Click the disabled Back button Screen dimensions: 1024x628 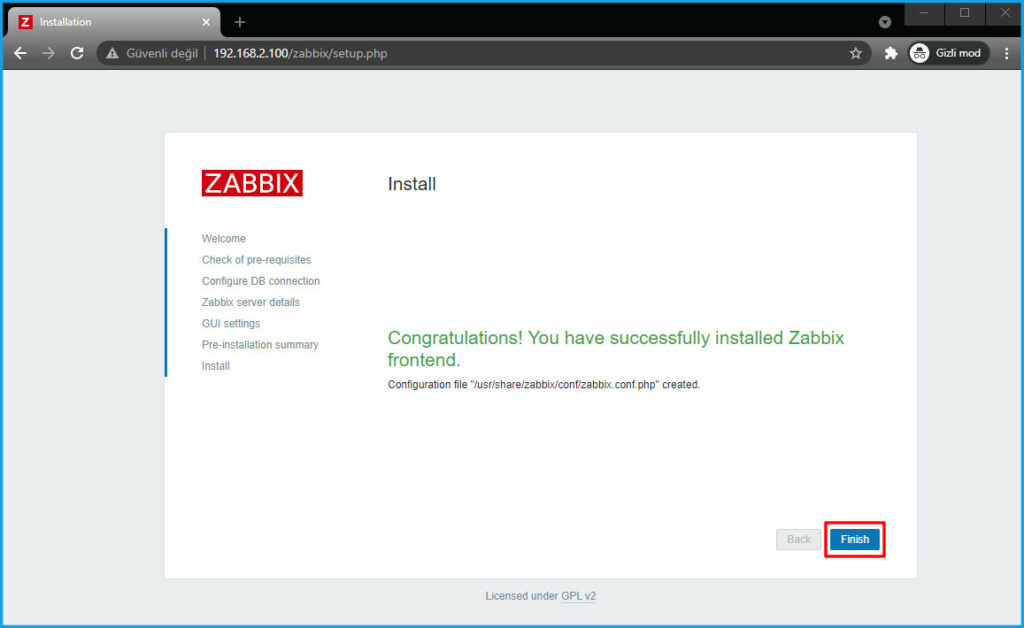tap(798, 539)
